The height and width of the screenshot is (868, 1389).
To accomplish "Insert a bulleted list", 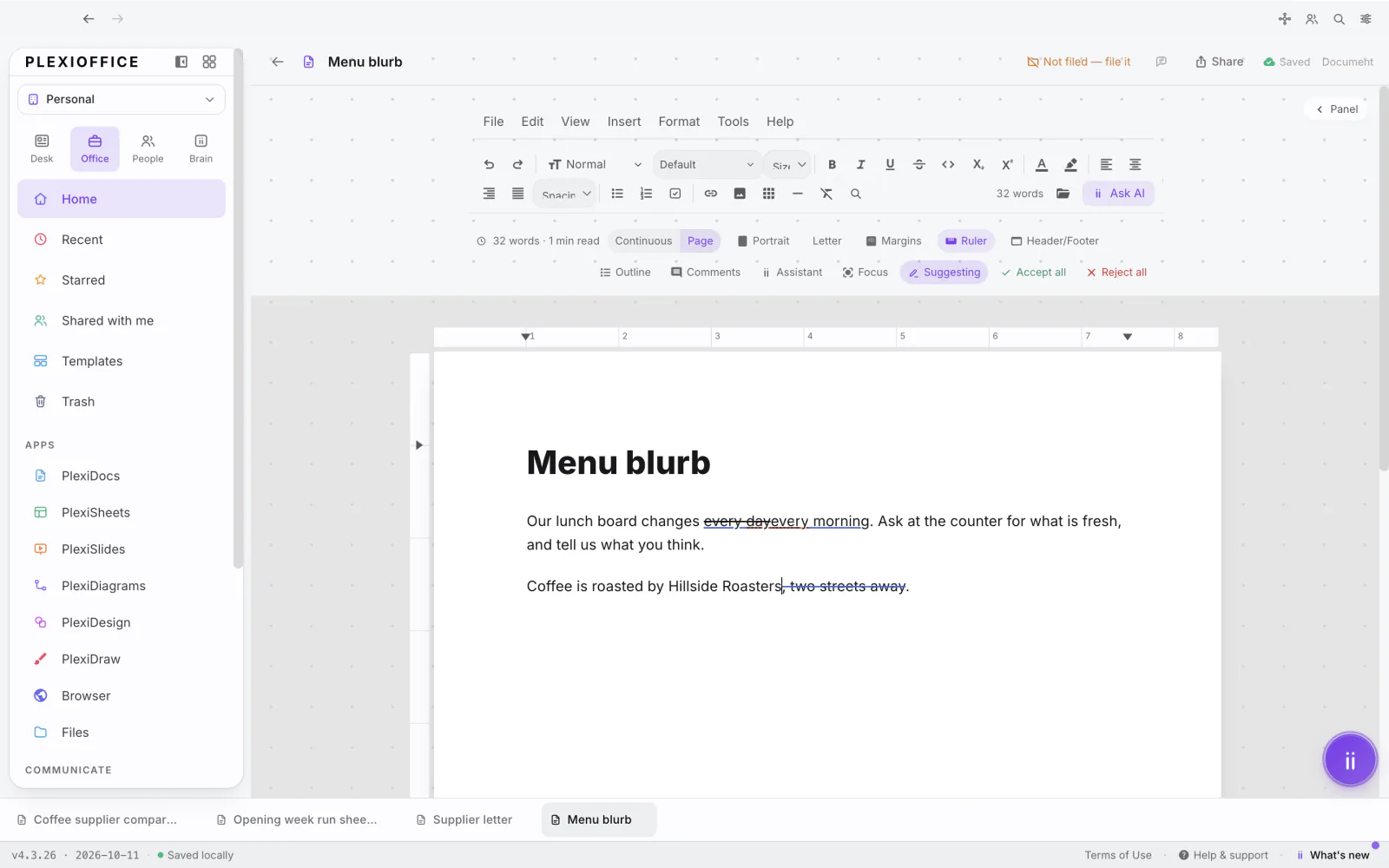I will [x=617, y=194].
